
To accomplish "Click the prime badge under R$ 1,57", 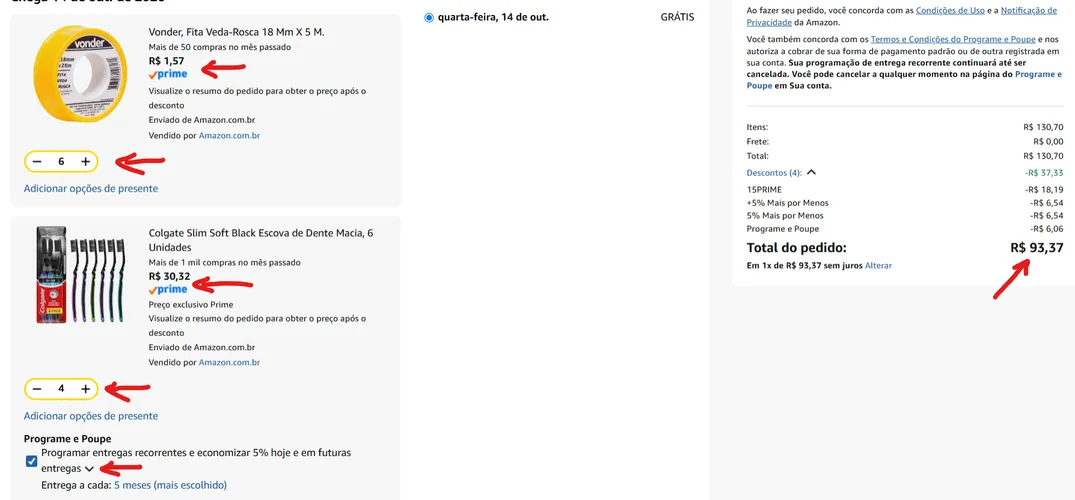I will point(167,74).
